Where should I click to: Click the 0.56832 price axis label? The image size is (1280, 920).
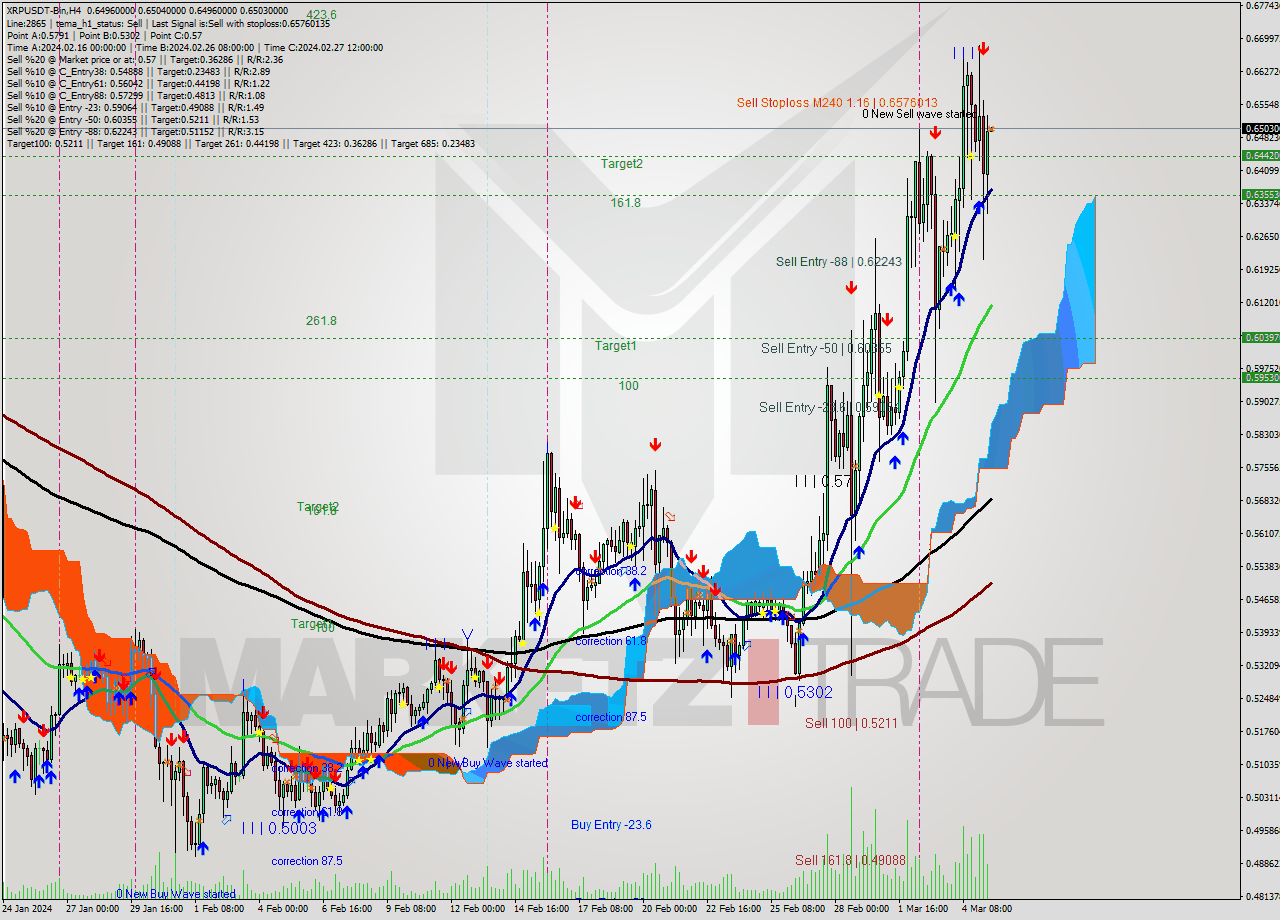pos(1262,500)
